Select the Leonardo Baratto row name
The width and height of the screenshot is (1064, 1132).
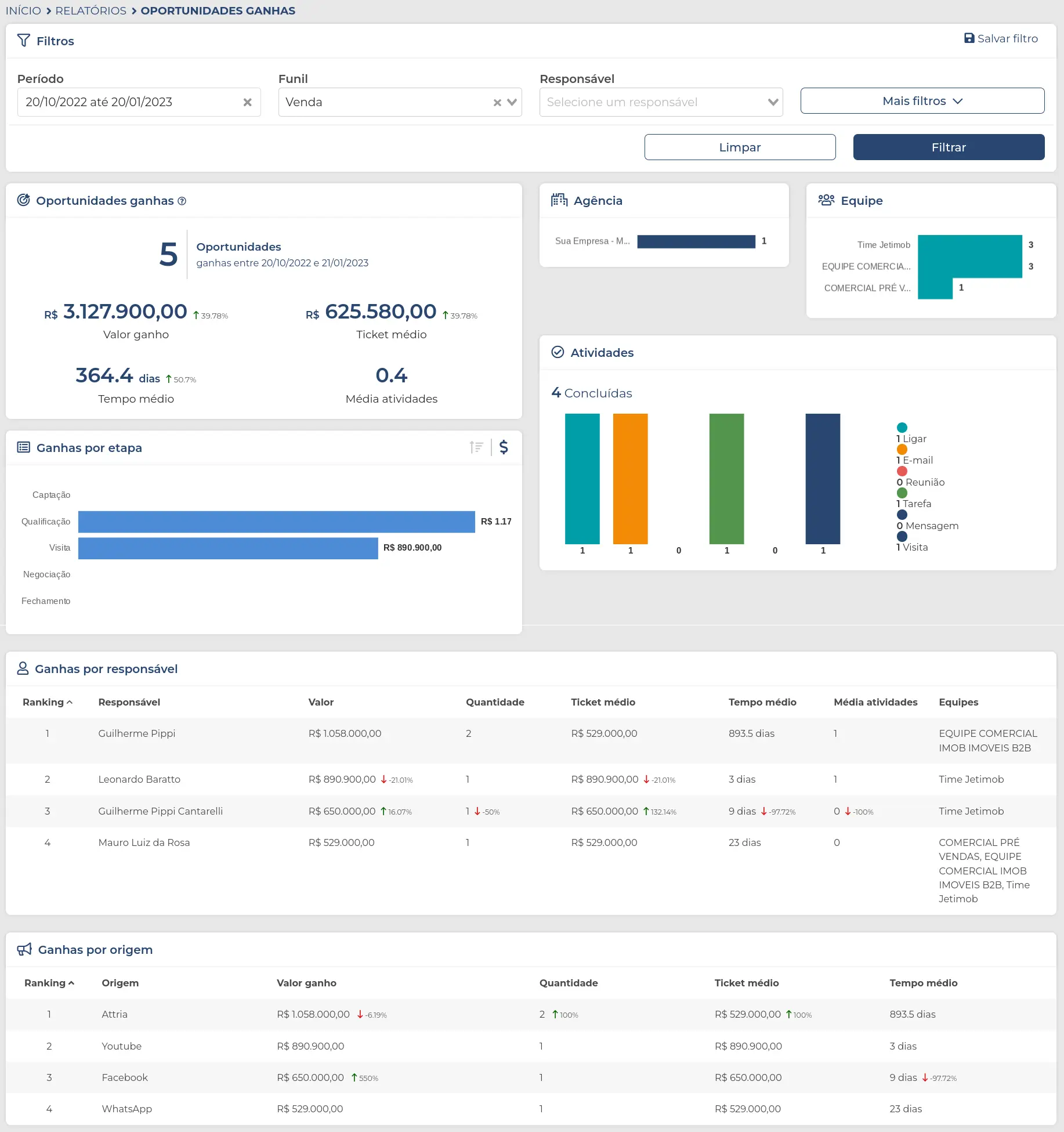tap(139, 779)
